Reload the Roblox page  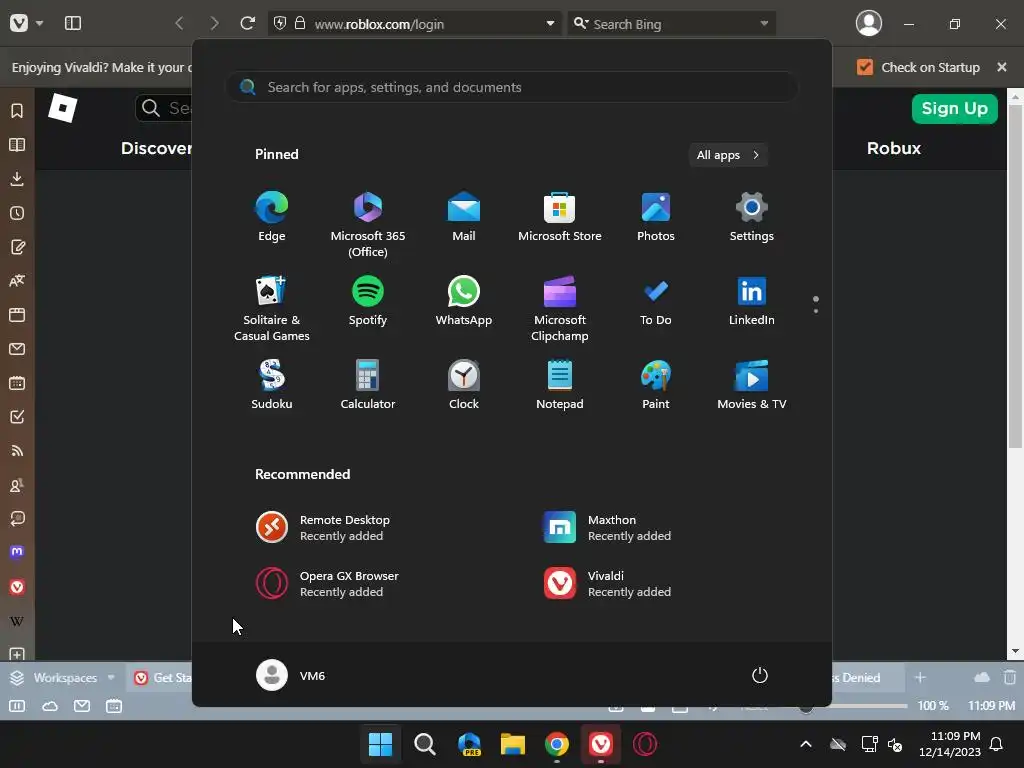pyautogui.click(x=247, y=24)
